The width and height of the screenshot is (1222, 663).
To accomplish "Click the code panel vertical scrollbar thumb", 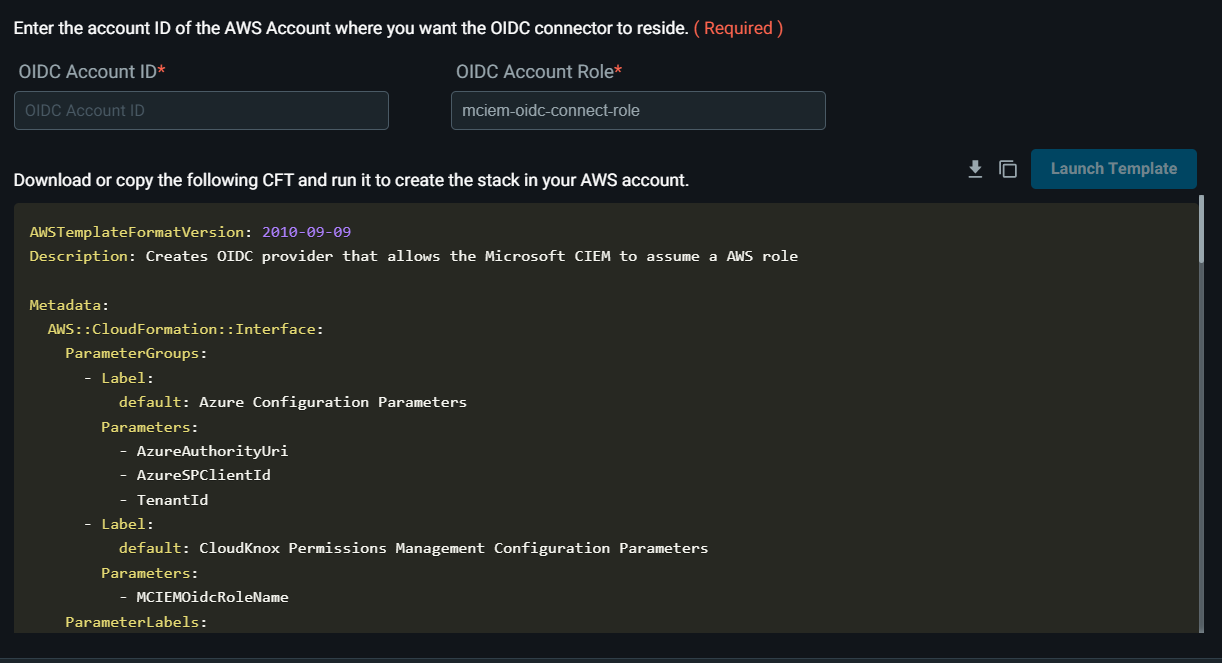I will (1202, 230).
